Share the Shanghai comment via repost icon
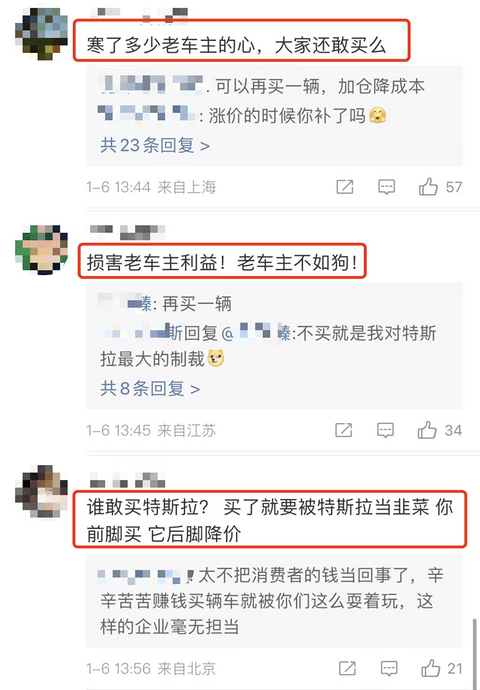480x690 pixels. [x=344, y=187]
